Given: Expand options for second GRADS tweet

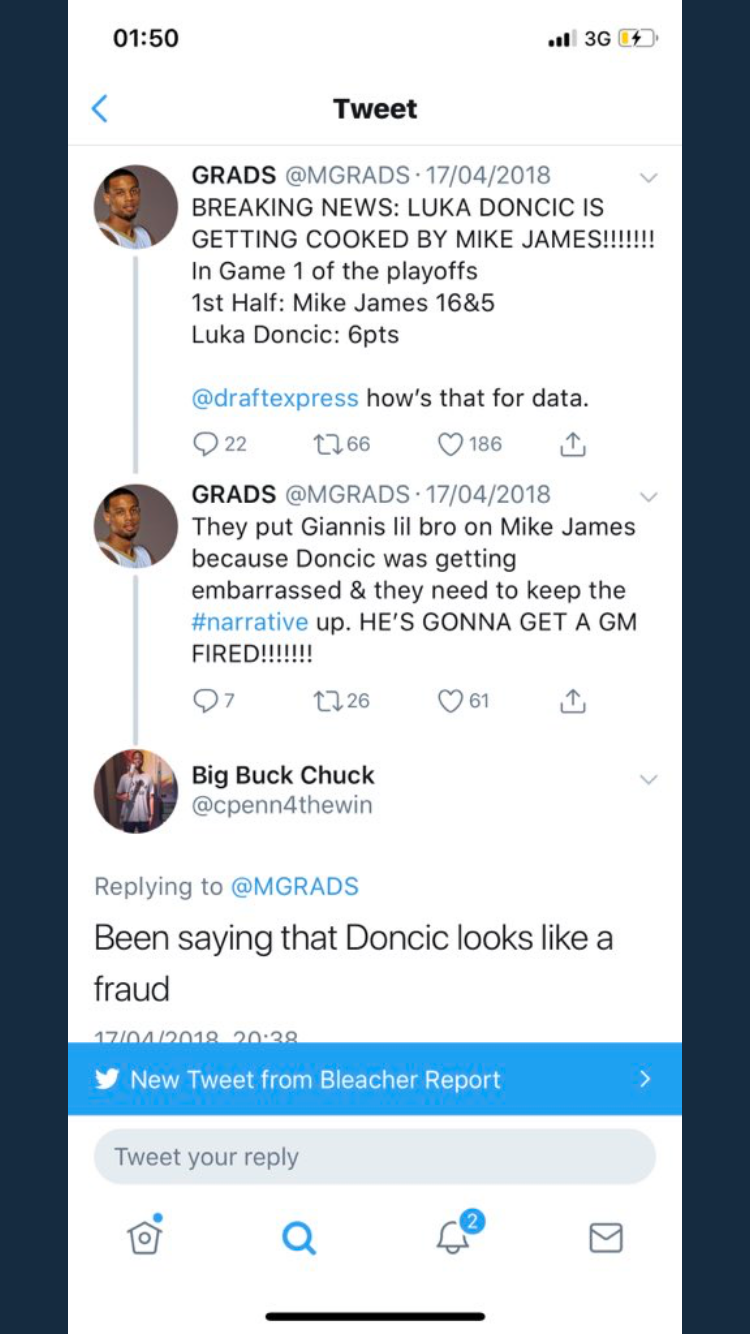Looking at the screenshot, I should (649, 497).
